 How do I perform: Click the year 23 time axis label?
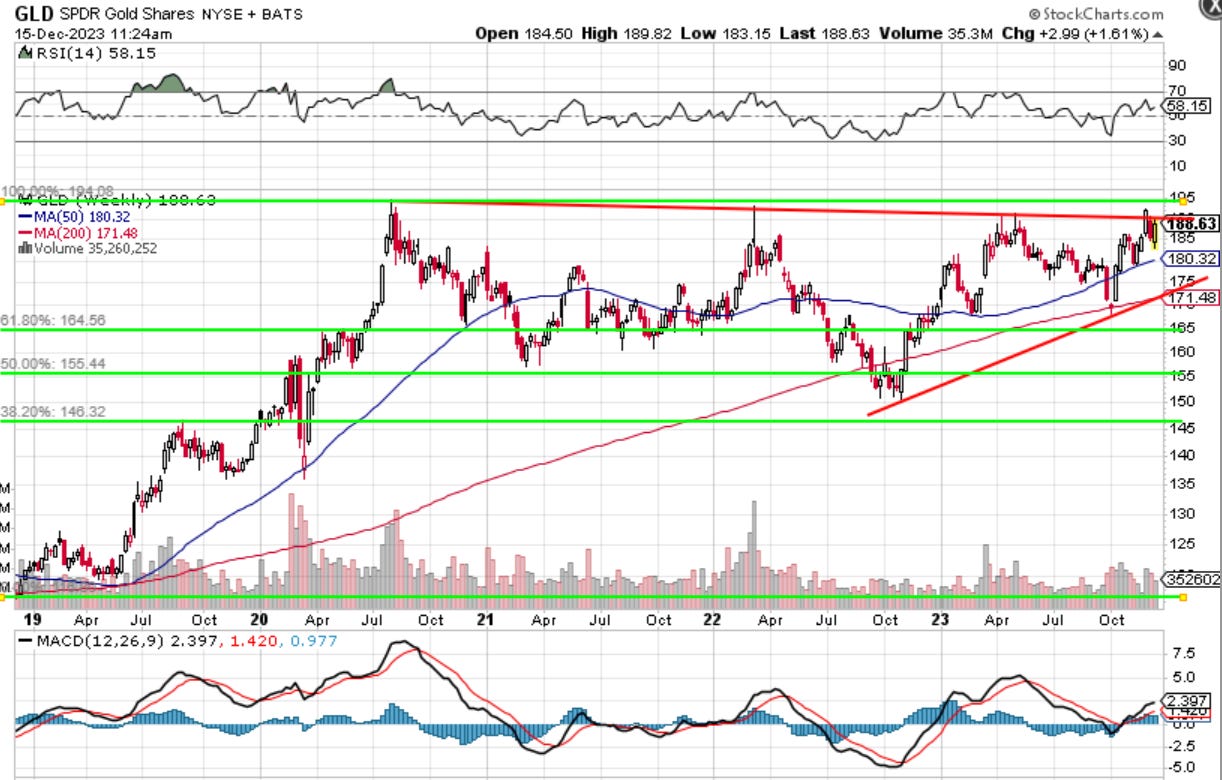[940, 619]
